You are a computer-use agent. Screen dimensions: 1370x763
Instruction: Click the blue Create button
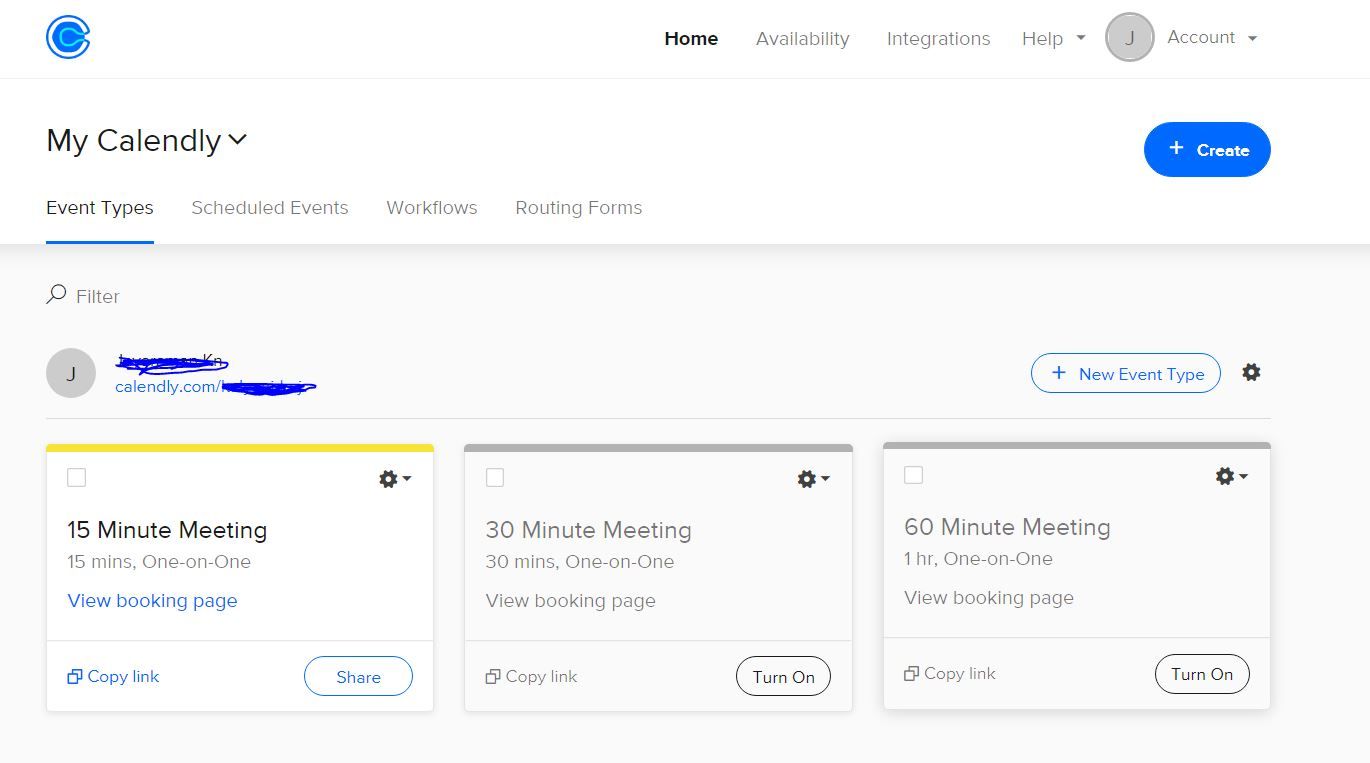(x=1207, y=150)
